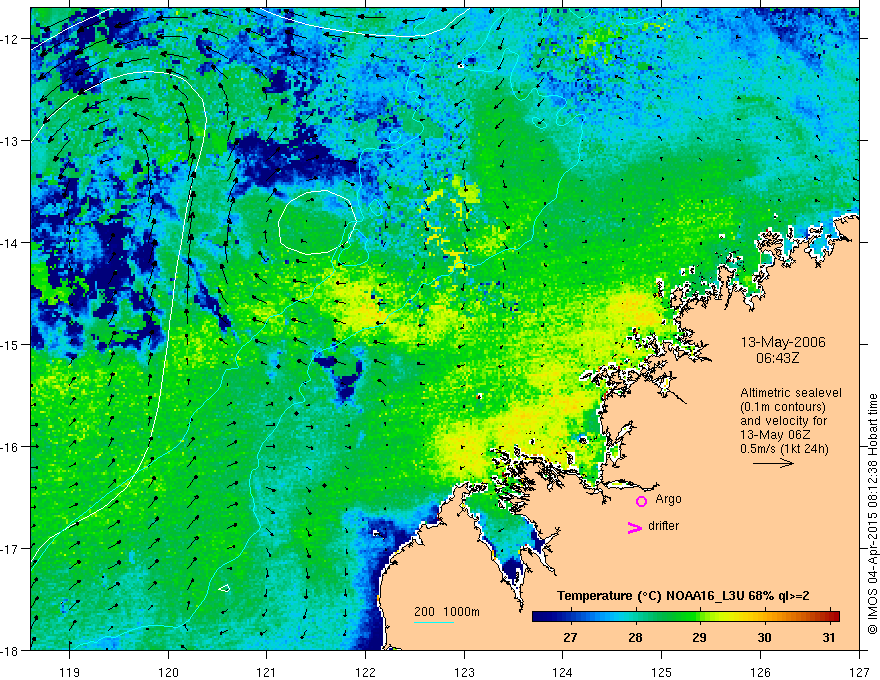Image resolution: width=880 pixels, height=680 pixels.
Task: Click the velocity scale reference arrow
Action: click(773, 463)
